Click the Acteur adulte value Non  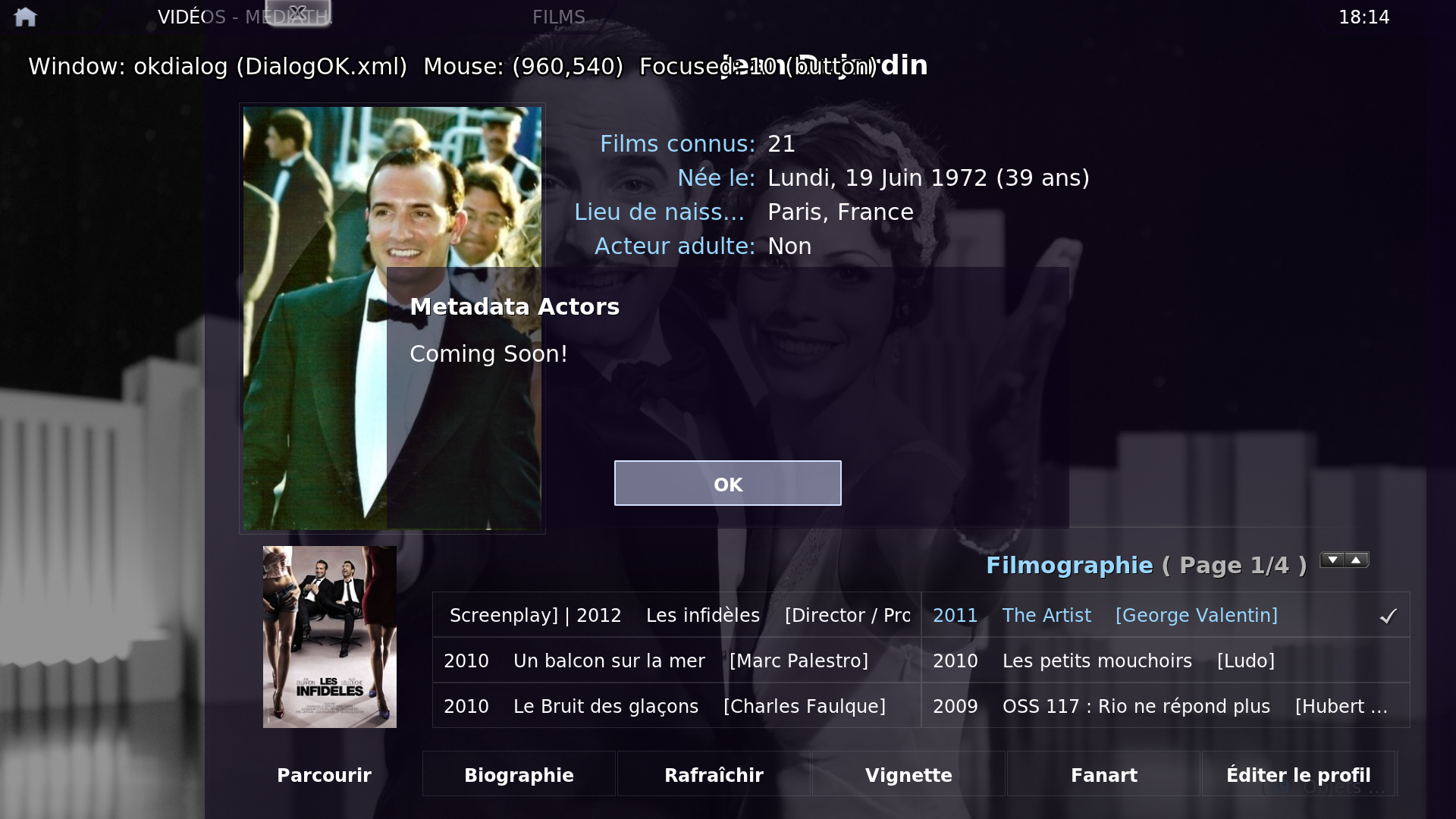[x=789, y=246]
